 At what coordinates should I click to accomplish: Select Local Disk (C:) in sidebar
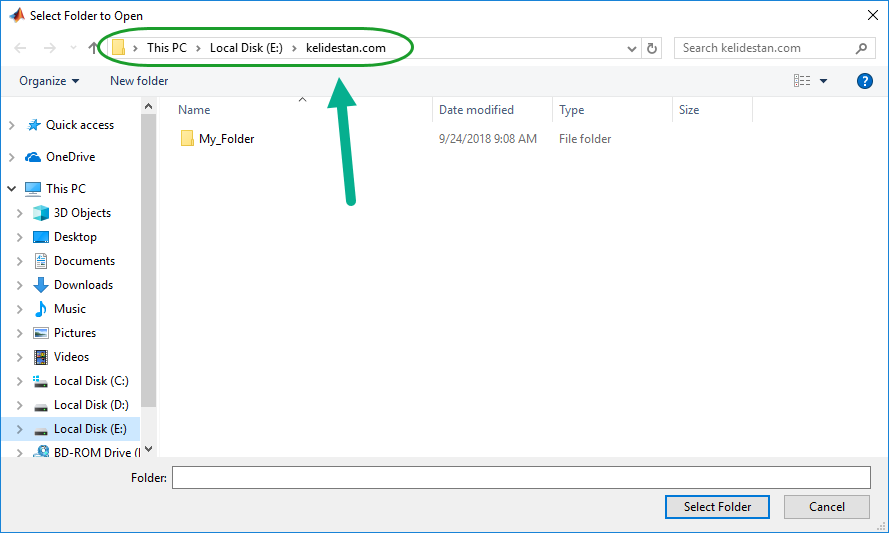(91, 381)
